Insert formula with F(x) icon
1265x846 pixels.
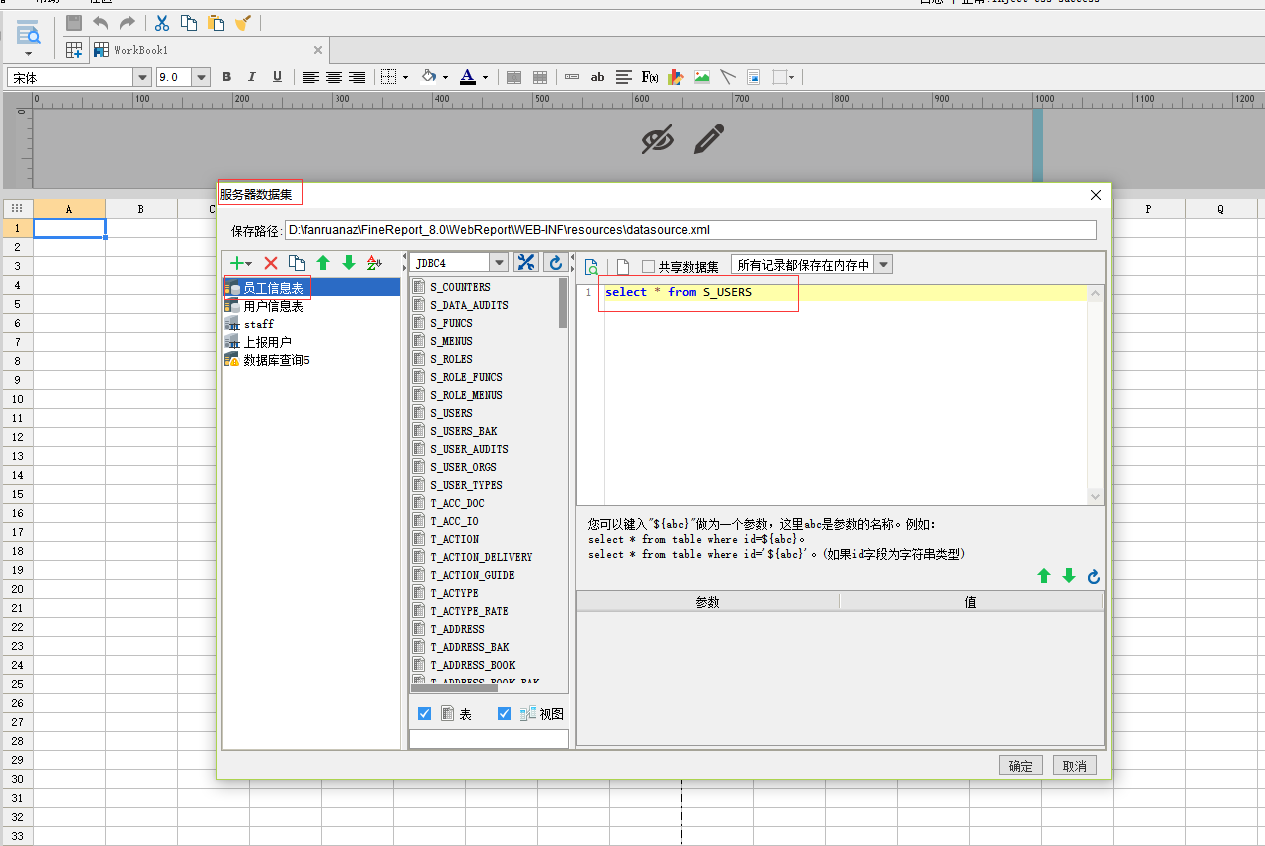(x=650, y=77)
